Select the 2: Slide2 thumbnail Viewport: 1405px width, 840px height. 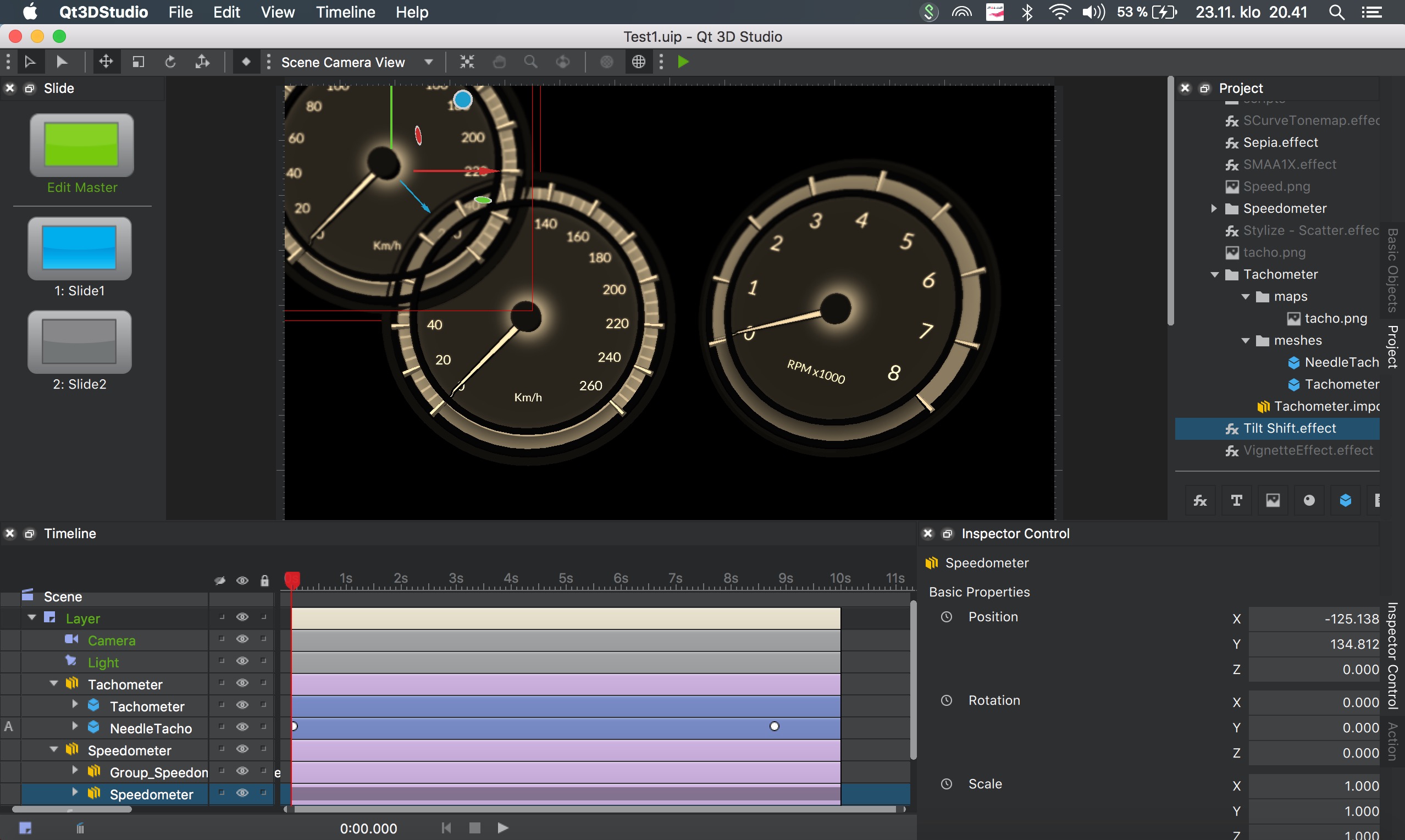pyautogui.click(x=80, y=342)
